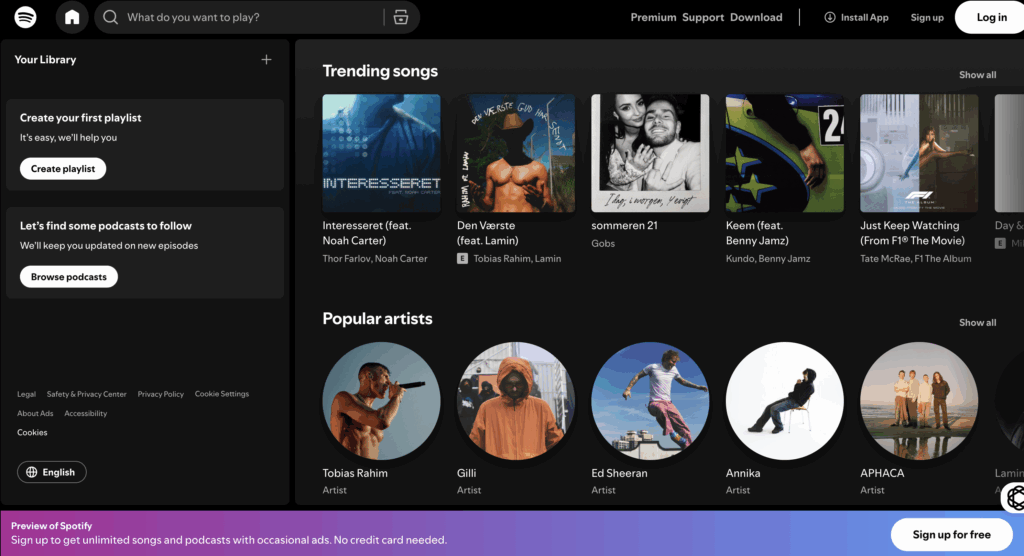1024x556 pixels.
Task: Open the Support link
Action: click(703, 18)
